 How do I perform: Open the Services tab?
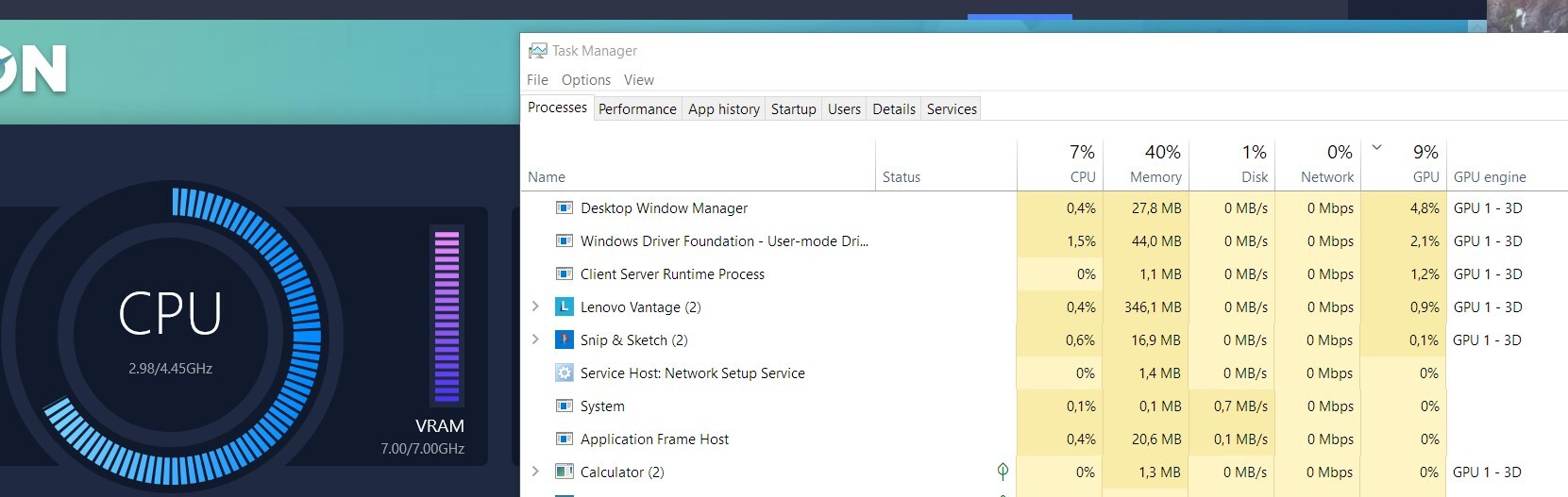coord(952,109)
